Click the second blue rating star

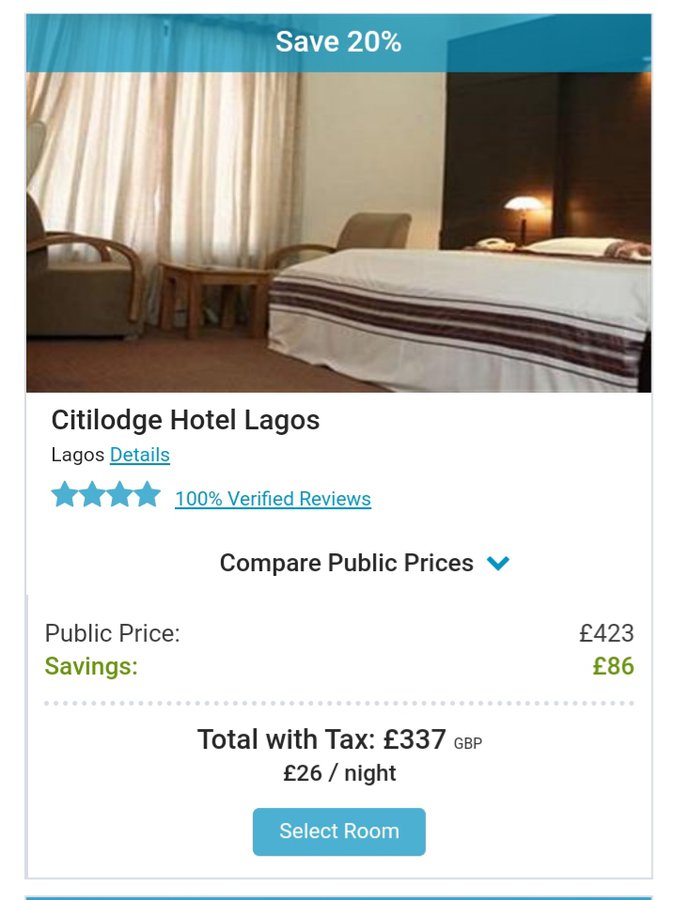(x=92, y=495)
